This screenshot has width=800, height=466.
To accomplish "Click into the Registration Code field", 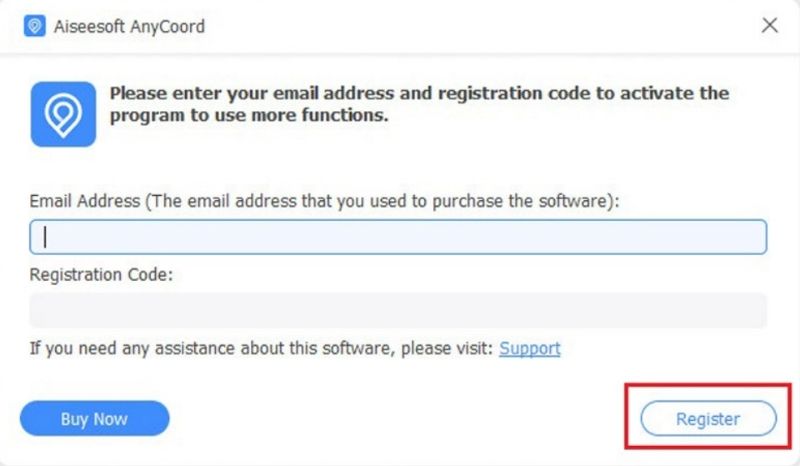I will [398, 310].
